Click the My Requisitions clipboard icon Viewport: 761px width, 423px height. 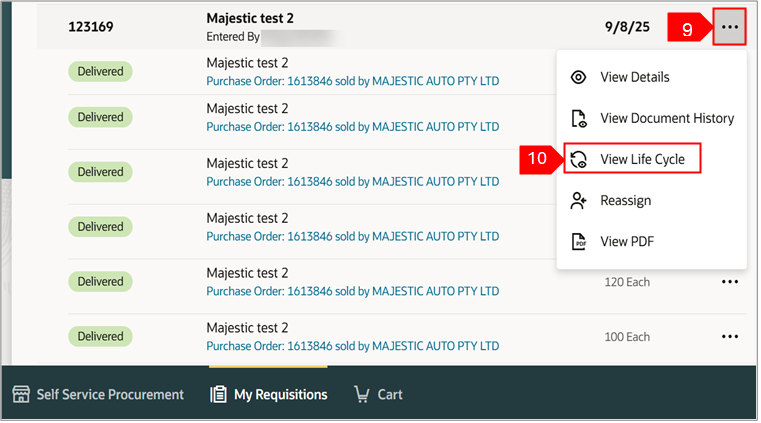(218, 395)
